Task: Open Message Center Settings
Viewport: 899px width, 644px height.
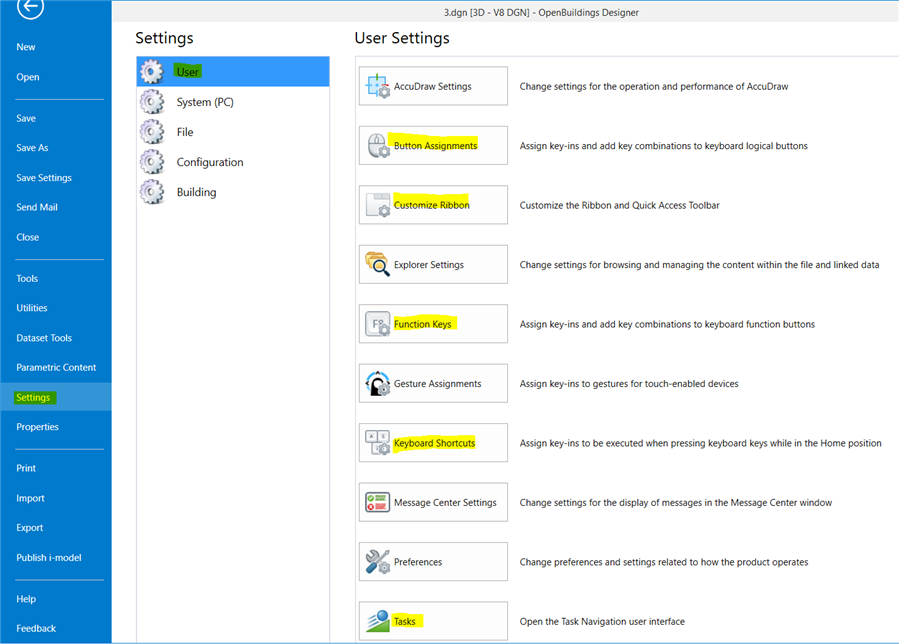Action: pos(433,502)
